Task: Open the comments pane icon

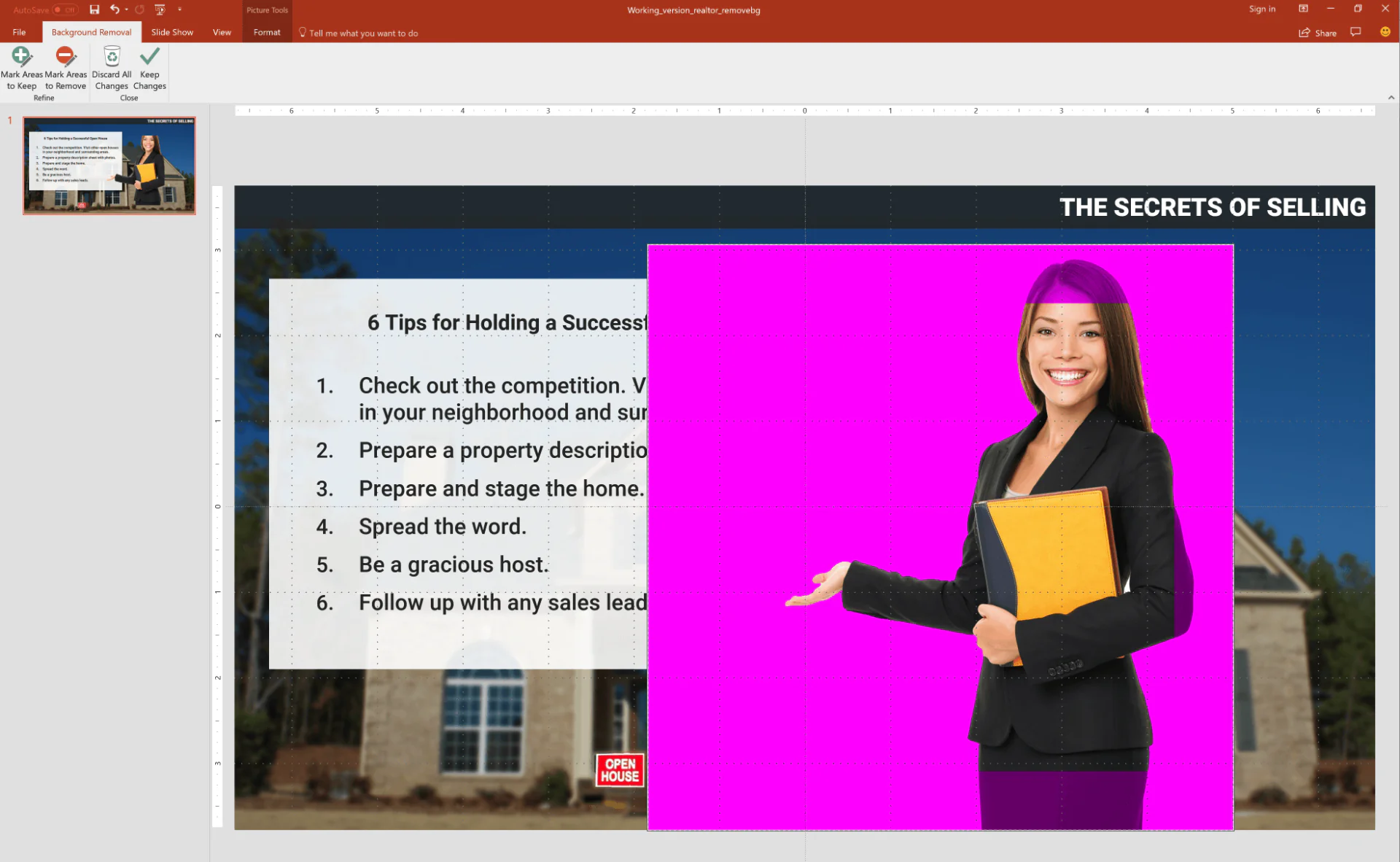Action: pos(1356,32)
